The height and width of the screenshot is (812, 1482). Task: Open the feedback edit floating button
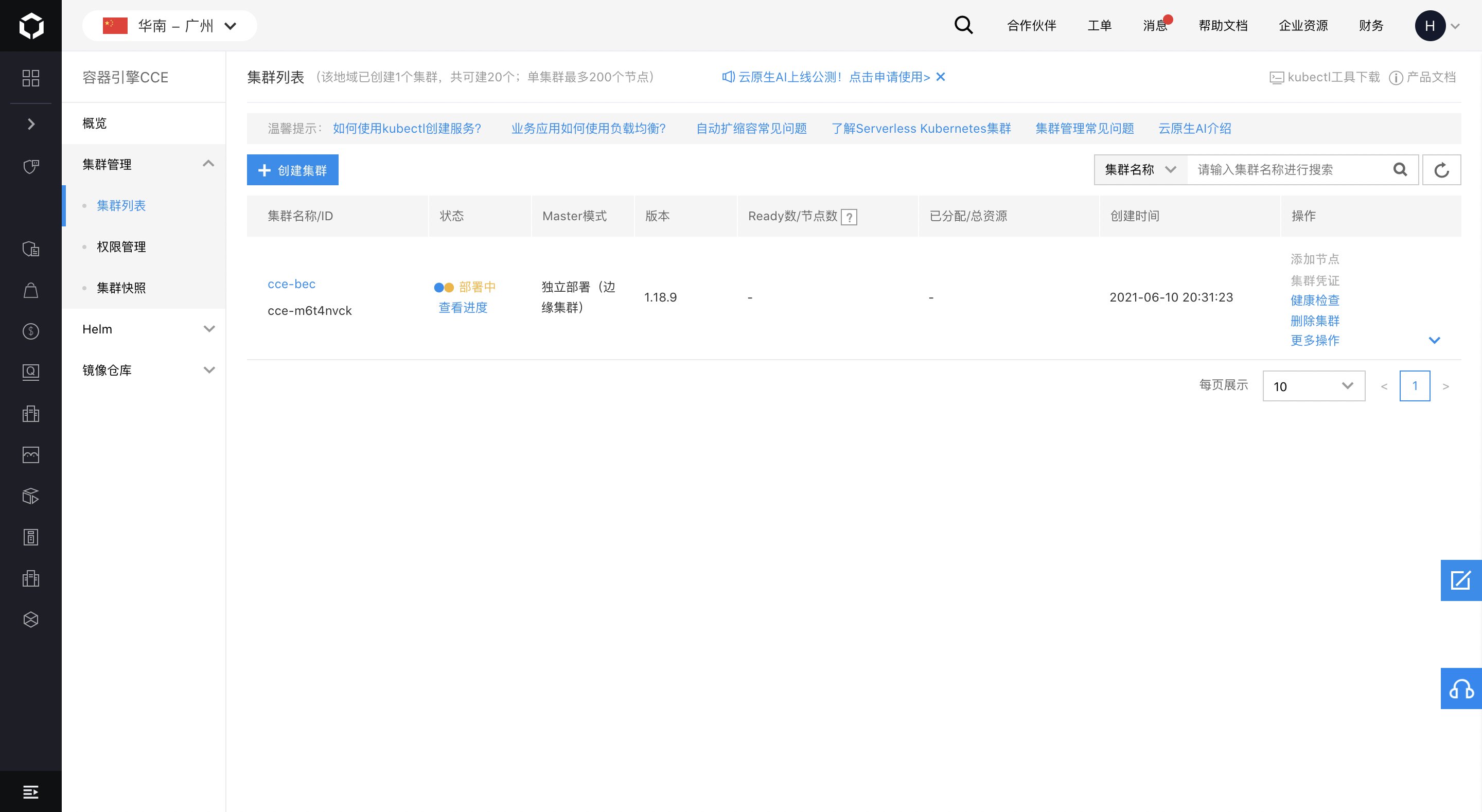[1461, 580]
